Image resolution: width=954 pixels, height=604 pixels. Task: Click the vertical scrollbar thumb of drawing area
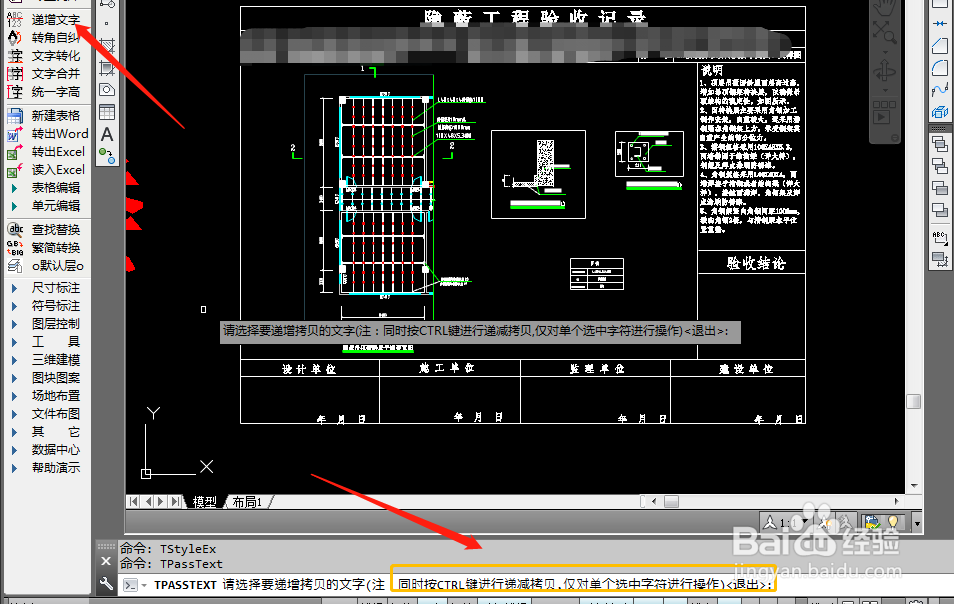913,401
